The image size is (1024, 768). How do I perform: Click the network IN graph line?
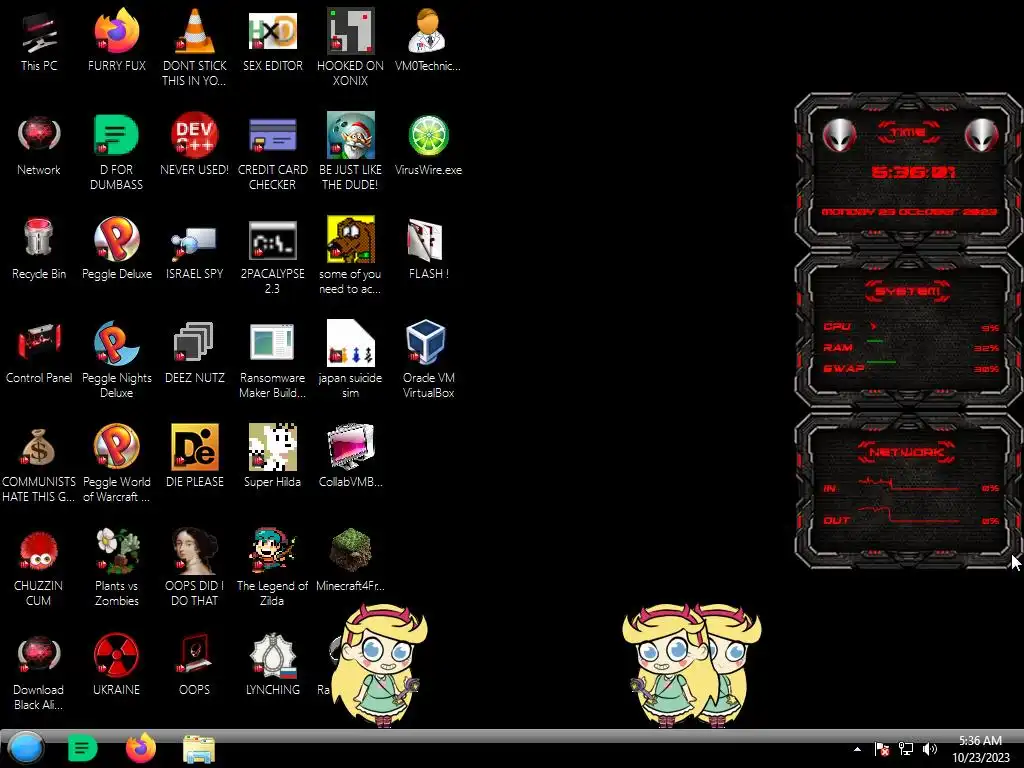point(908,485)
